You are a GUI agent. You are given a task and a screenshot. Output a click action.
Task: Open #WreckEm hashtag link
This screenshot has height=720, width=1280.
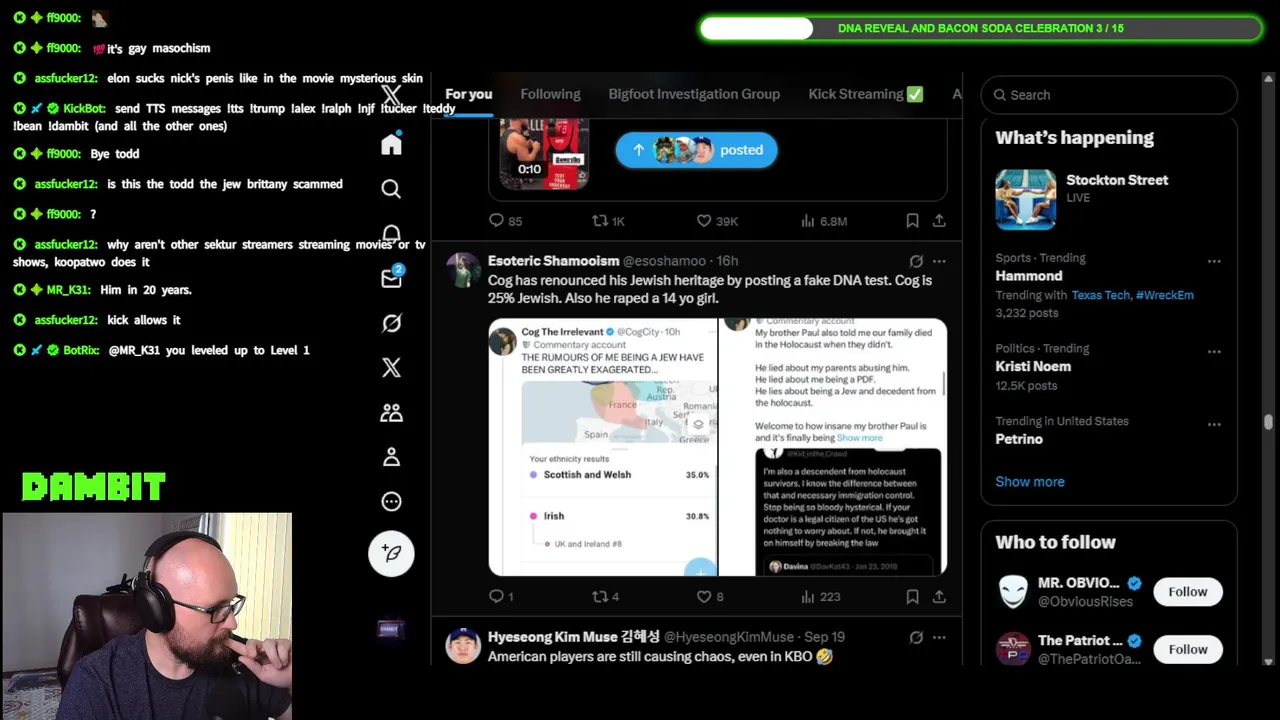click(1165, 295)
